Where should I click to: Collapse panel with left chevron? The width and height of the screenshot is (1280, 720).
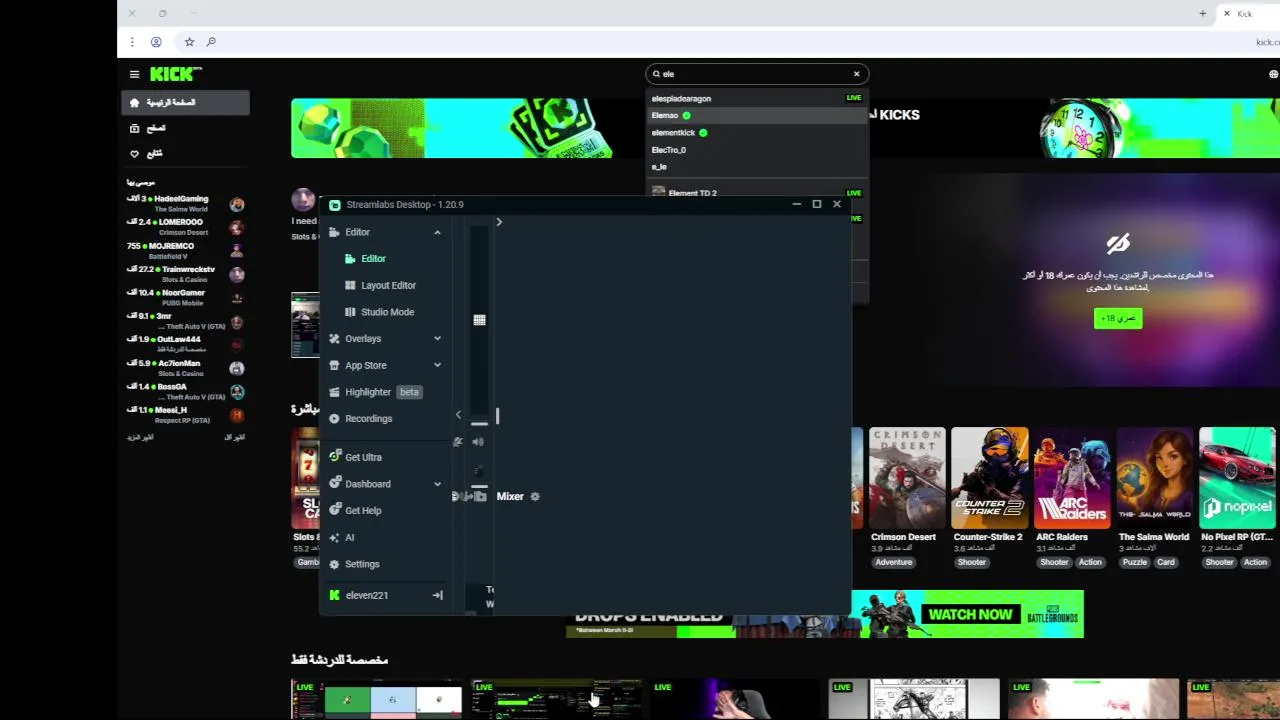tap(458, 415)
